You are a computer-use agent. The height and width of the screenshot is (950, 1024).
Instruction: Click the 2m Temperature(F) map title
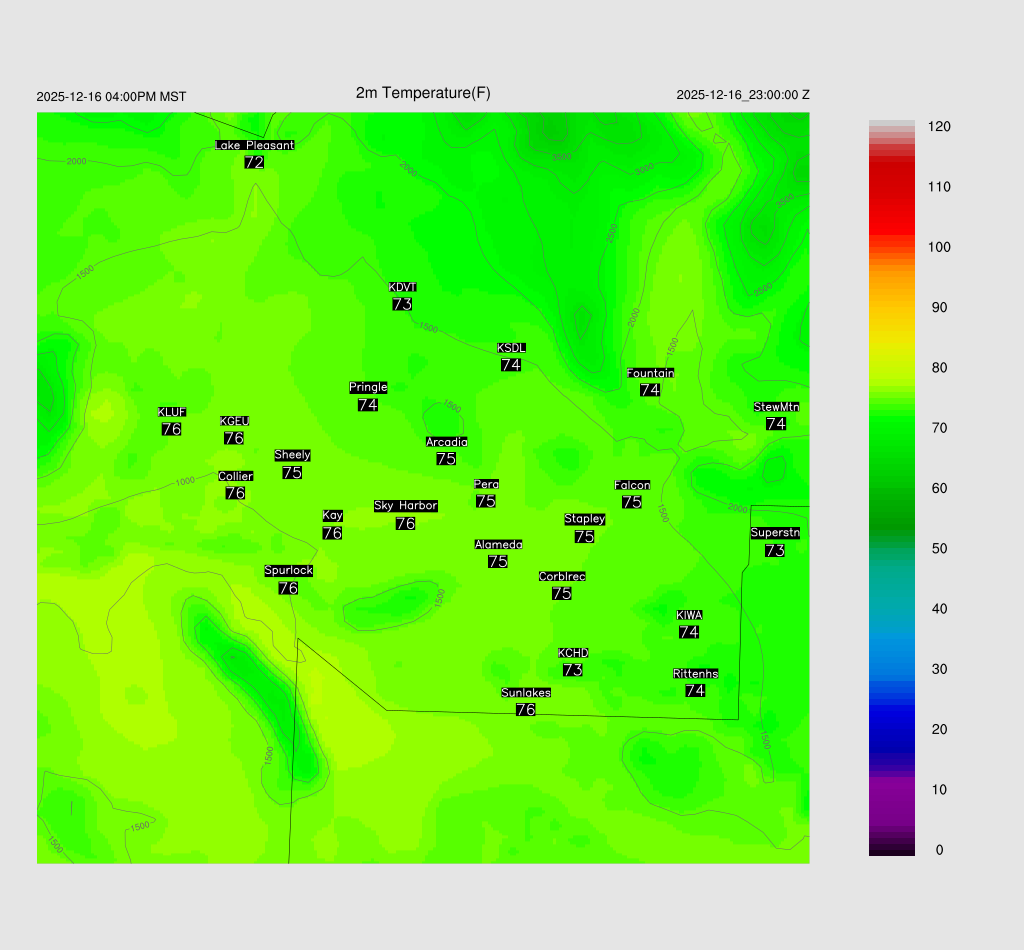(x=423, y=93)
